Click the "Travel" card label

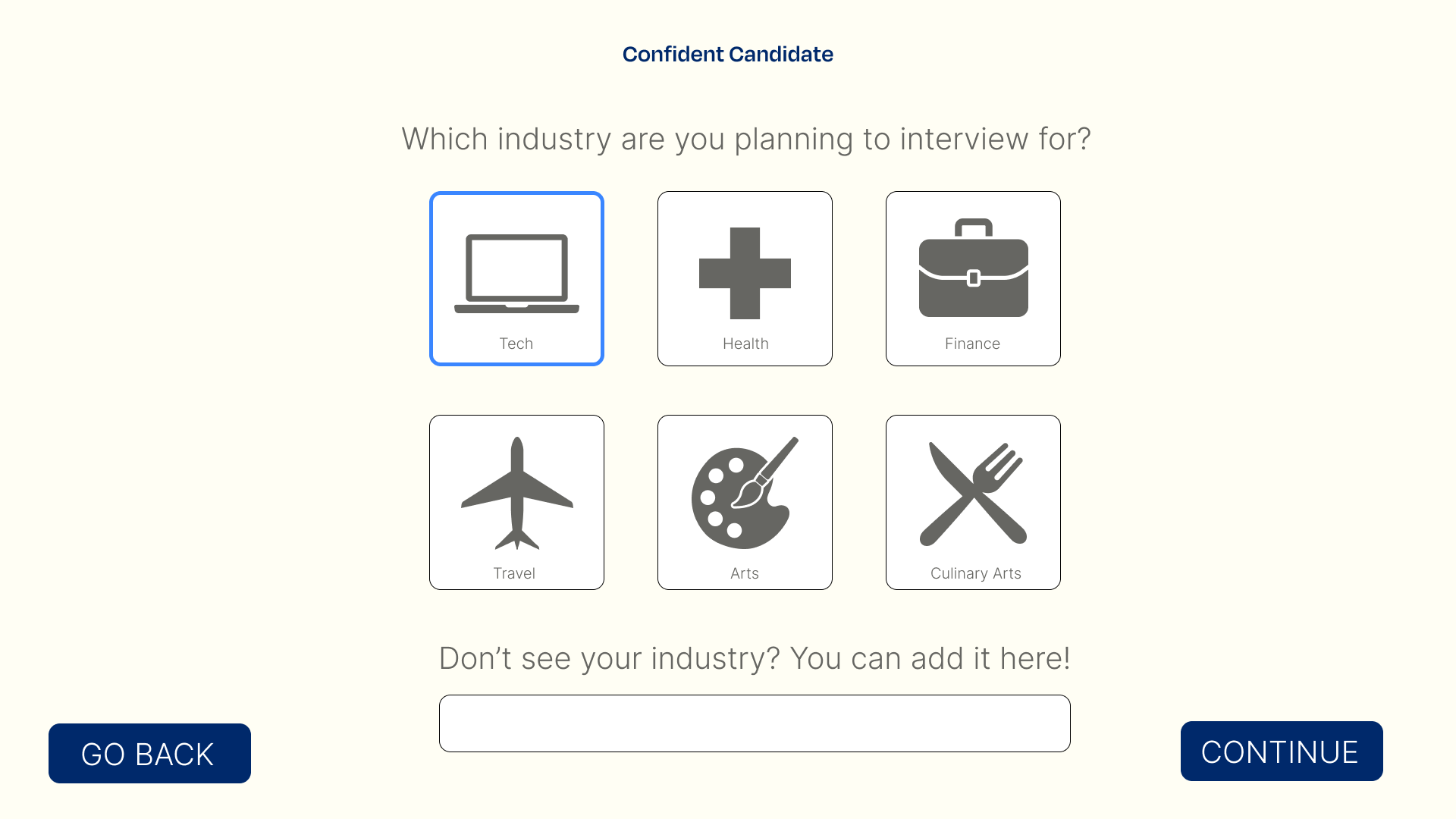click(514, 573)
